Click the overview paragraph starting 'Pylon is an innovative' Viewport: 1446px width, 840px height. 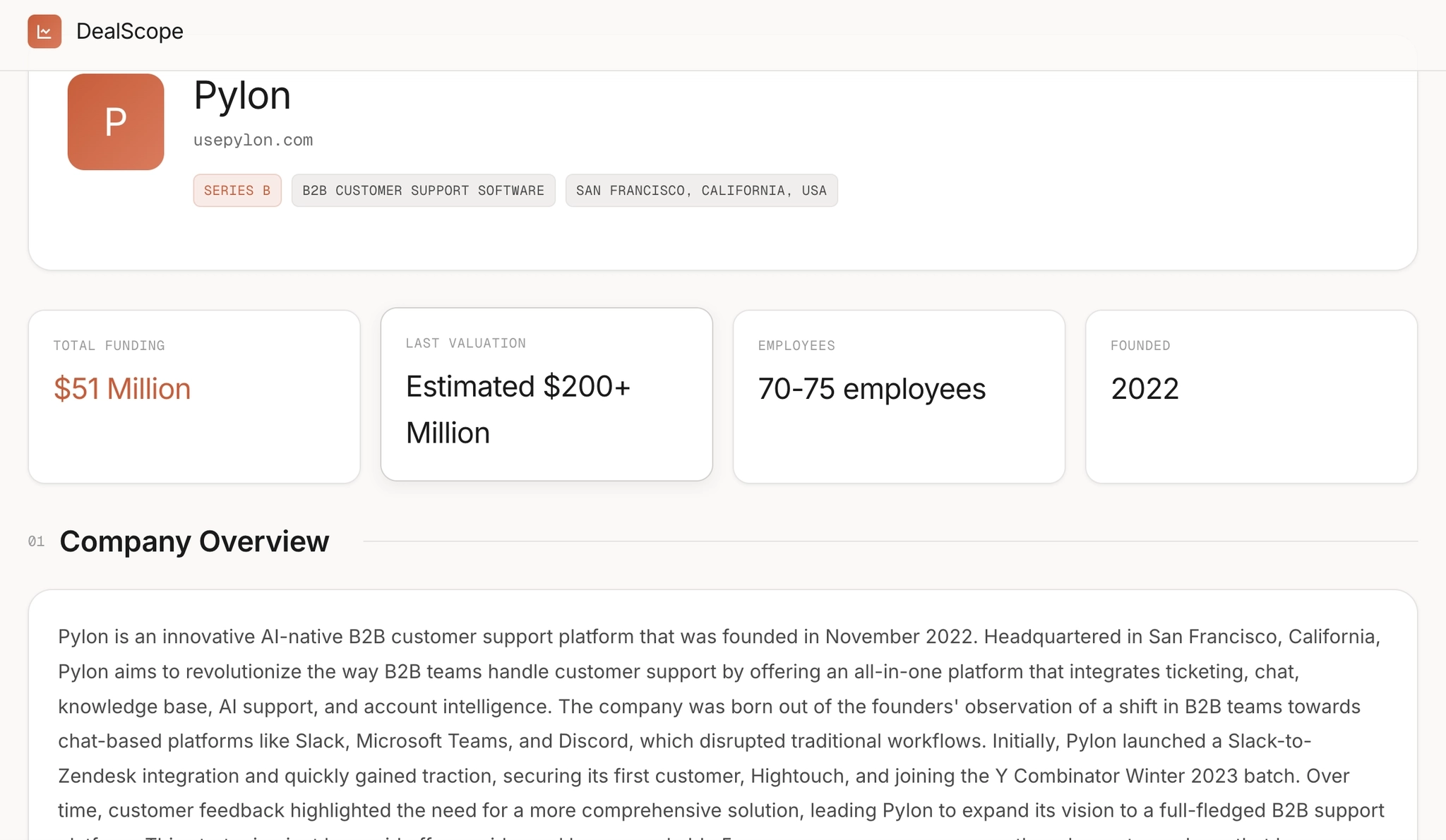click(720, 732)
